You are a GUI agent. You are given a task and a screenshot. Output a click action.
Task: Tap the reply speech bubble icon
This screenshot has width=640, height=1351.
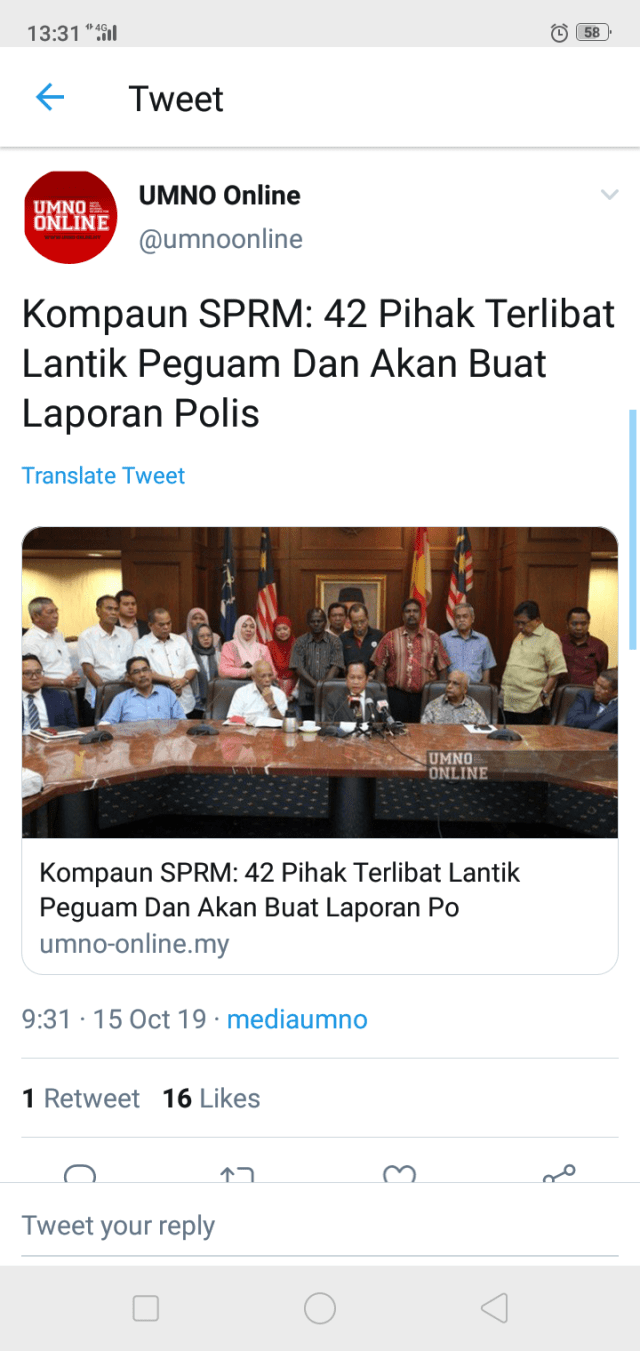click(x=80, y=1173)
